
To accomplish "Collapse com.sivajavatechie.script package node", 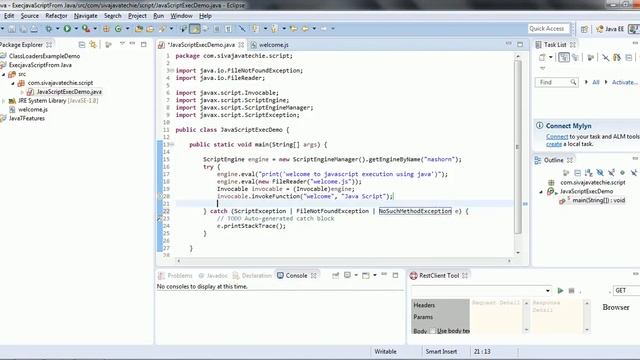I will pyautogui.click(x=13, y=83).
